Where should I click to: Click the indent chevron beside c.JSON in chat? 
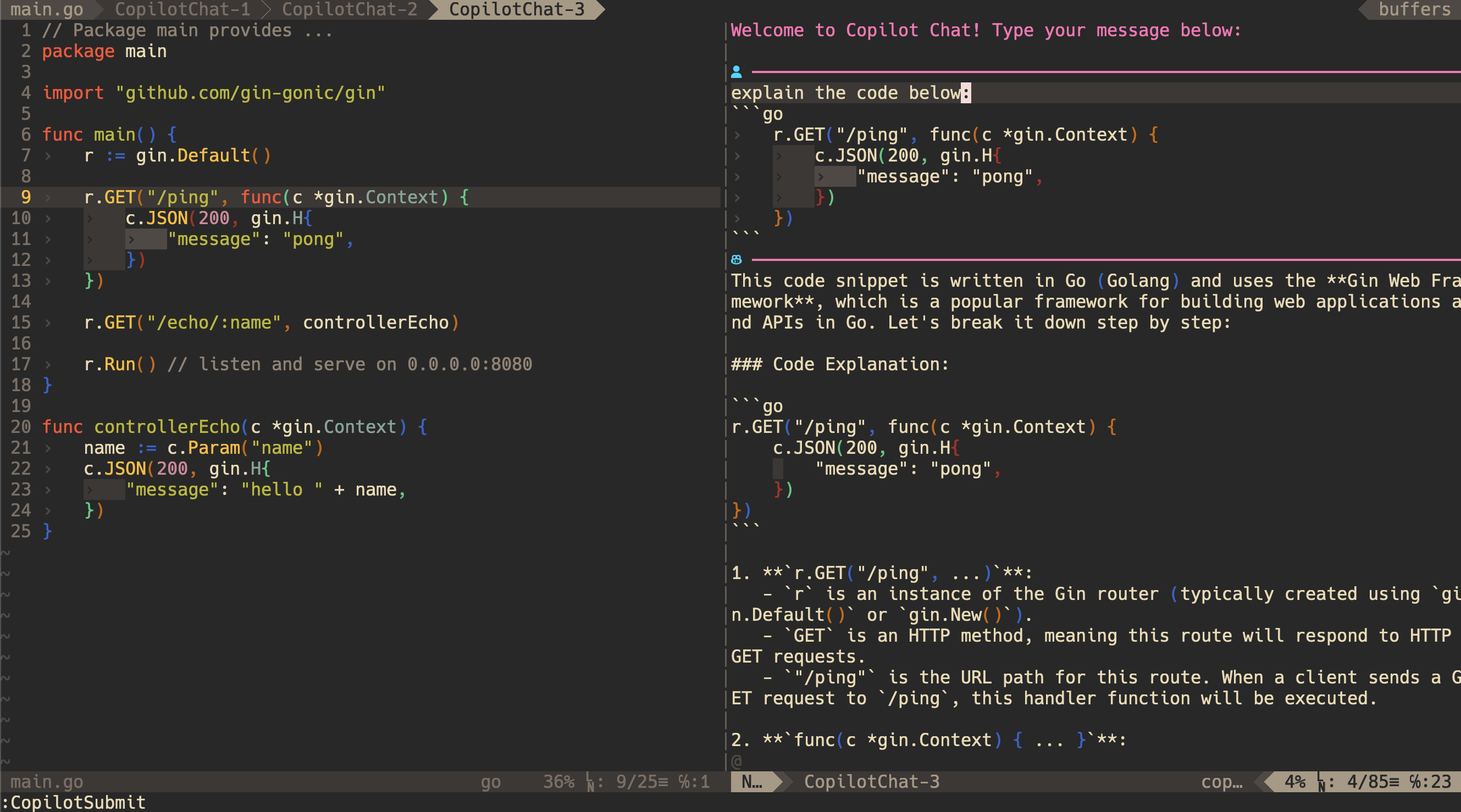(779, 155)
